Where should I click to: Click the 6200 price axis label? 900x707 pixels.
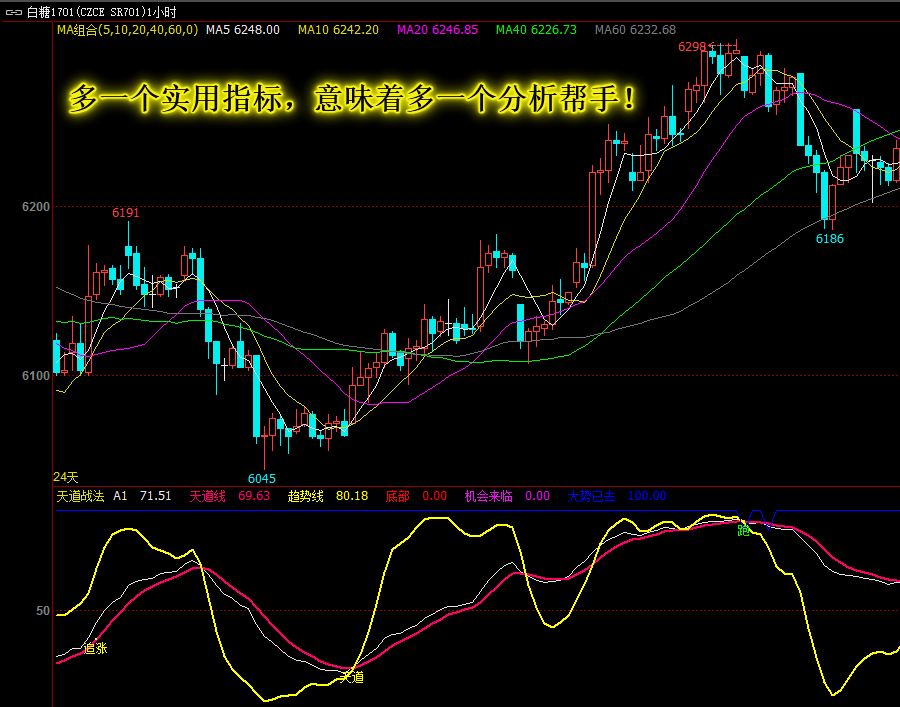point(36,207)
